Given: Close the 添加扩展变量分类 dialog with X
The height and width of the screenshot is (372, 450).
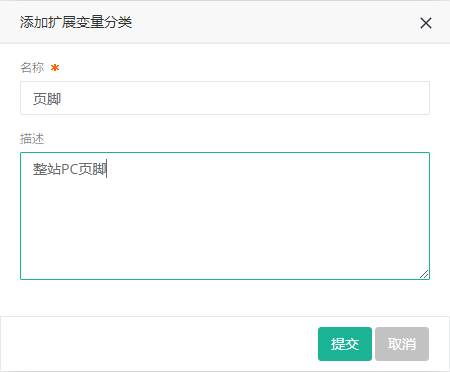Looking at the screenshot, I should pos(426,23).
